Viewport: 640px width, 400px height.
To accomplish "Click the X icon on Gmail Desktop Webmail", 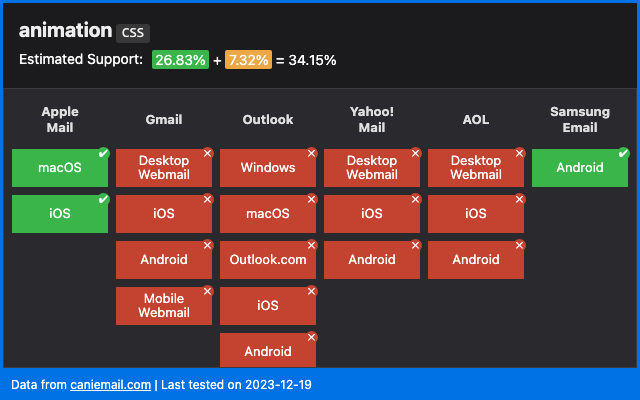I will click(207, 153).
